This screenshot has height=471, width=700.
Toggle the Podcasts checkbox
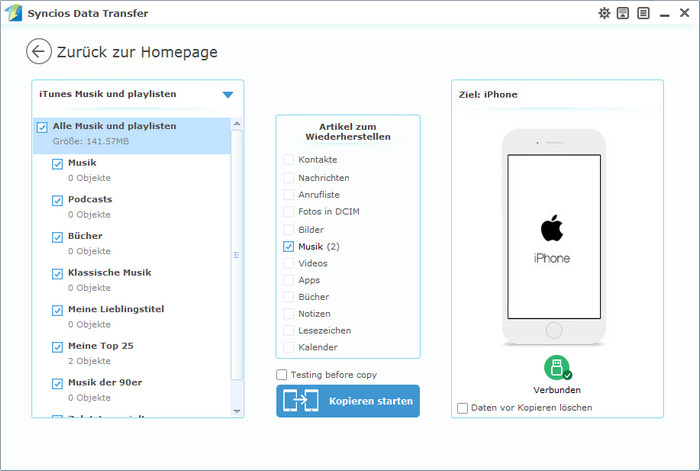click(x=57, y=201)
